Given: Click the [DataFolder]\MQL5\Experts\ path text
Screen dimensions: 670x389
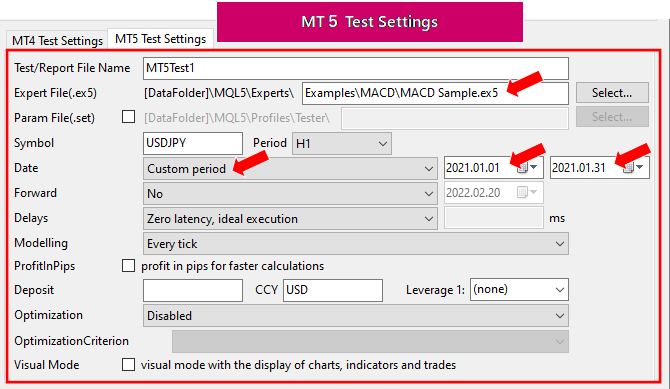Looking at the screenshot, I should [x=219, y=93].
